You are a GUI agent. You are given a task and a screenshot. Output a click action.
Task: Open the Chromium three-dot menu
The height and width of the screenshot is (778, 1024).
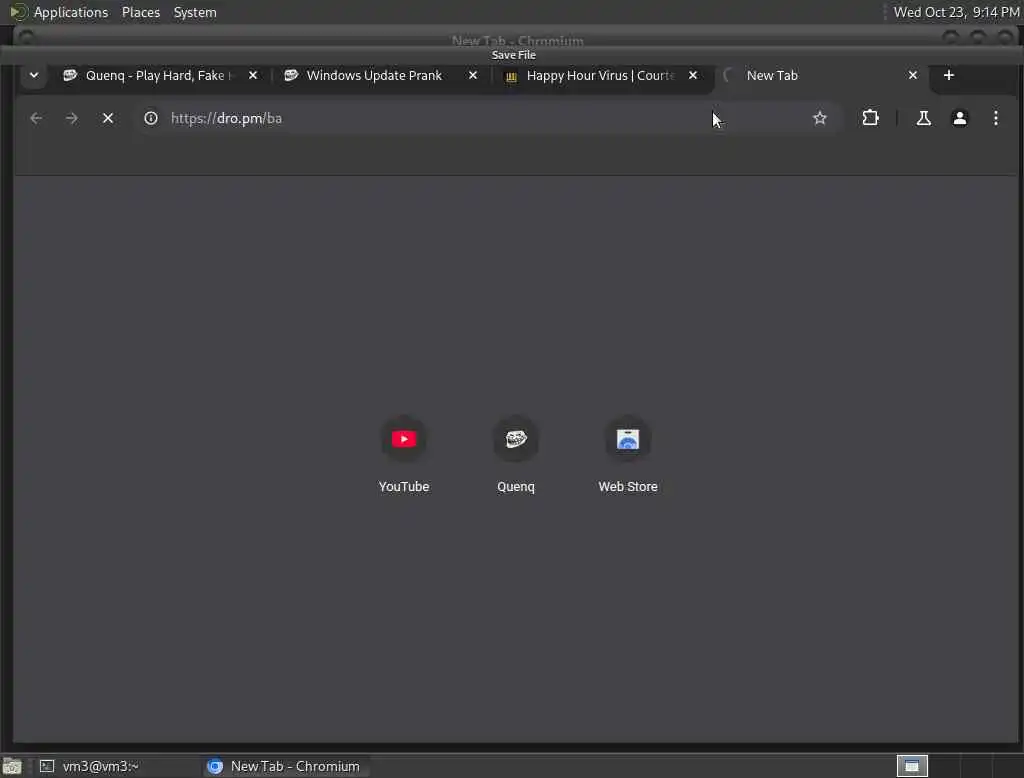coord(996,118)
